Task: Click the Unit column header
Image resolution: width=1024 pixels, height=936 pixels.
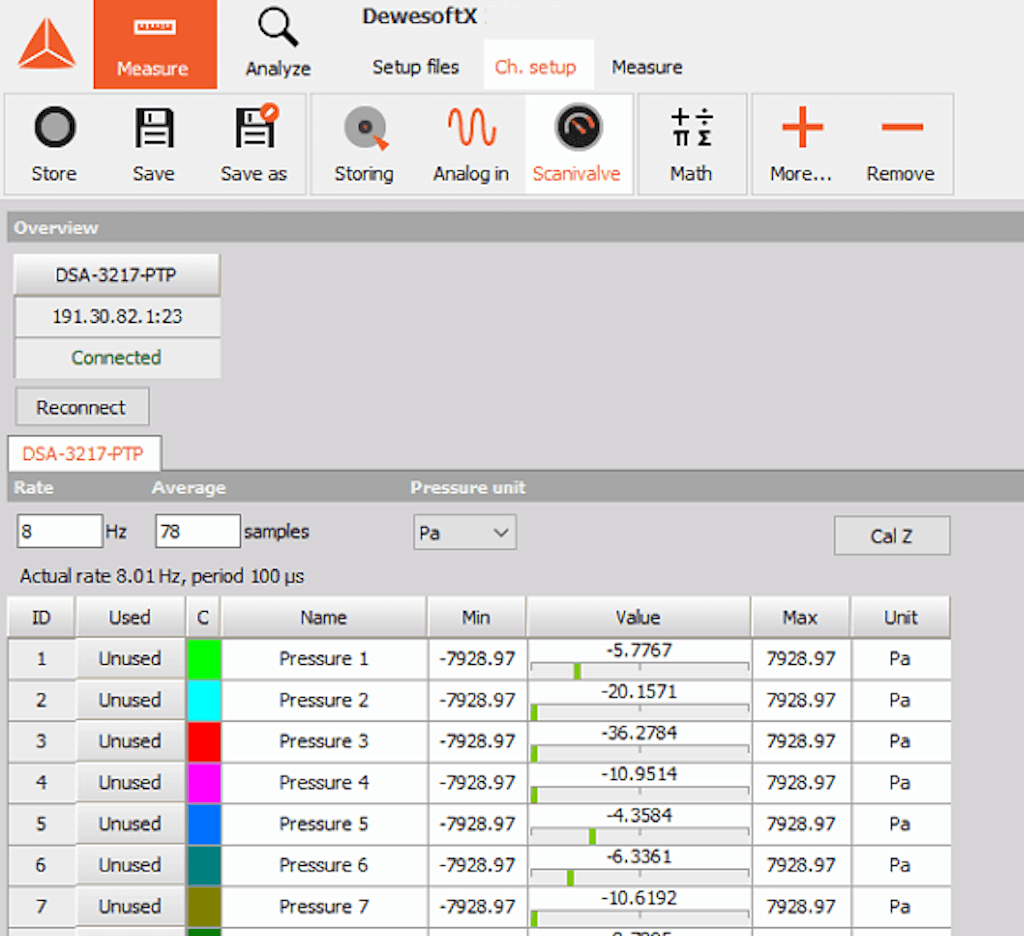Action: pos(901,617)
